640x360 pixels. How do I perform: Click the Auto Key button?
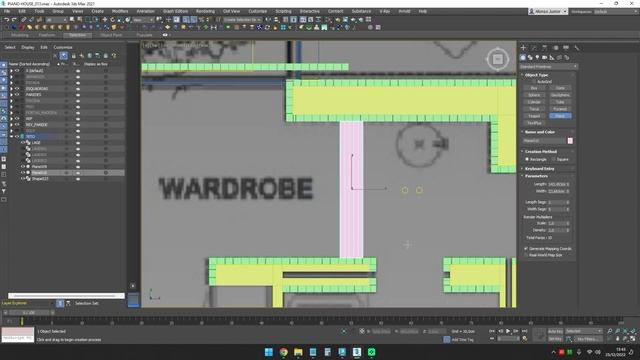(555, 331)
